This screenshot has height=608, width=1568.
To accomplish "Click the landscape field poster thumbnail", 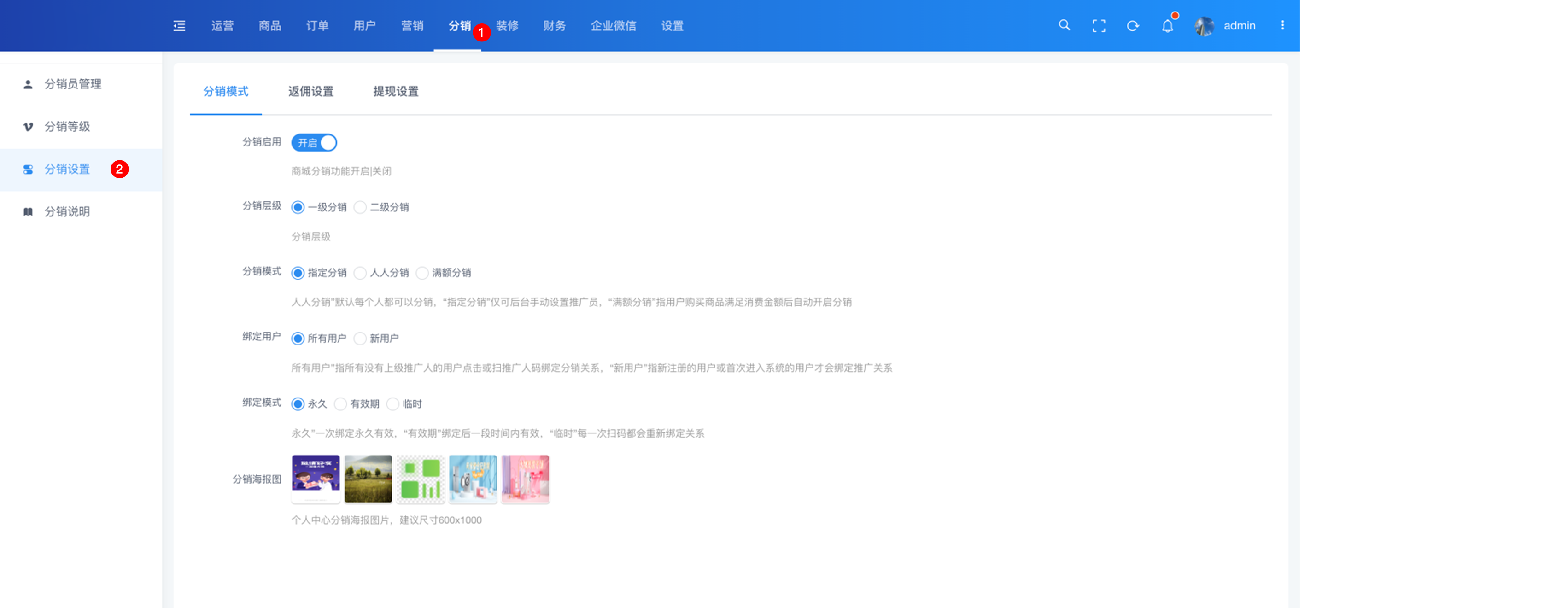I will (x=368, y=479).
